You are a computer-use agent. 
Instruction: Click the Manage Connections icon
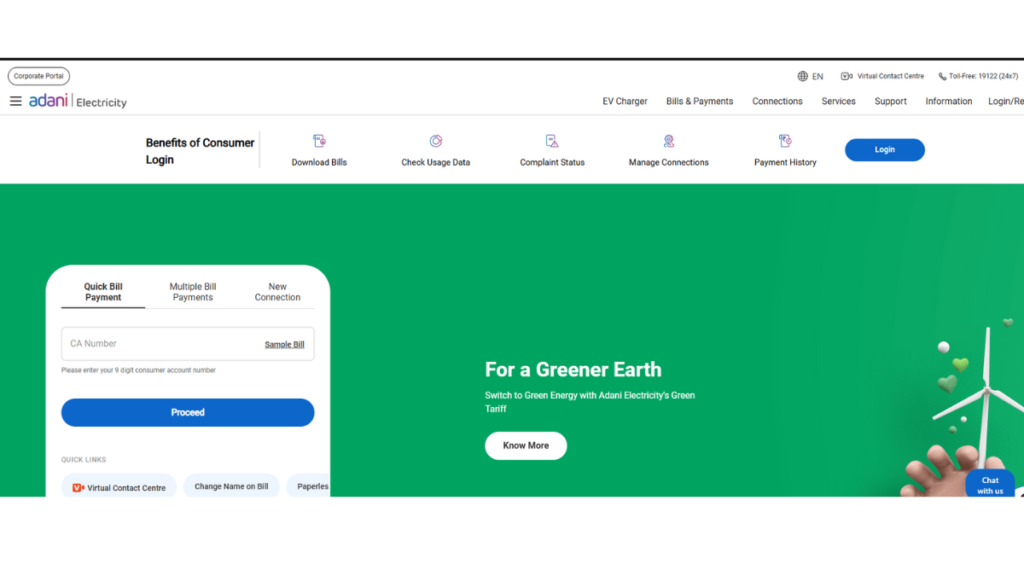669,142
